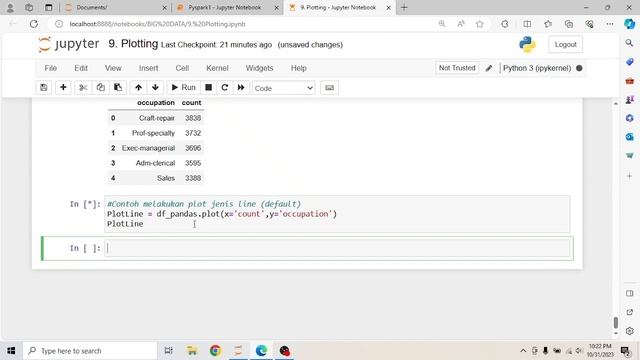Rename the notebook title 9. Plotting
Image resolution: width=640 pixels, height=360 pixels.
pyautogui.click(x=133, y=44)
